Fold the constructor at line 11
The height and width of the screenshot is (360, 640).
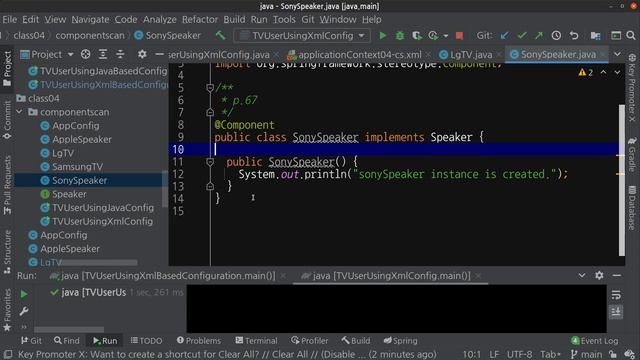pyautogui.click(x=210, y=162)
